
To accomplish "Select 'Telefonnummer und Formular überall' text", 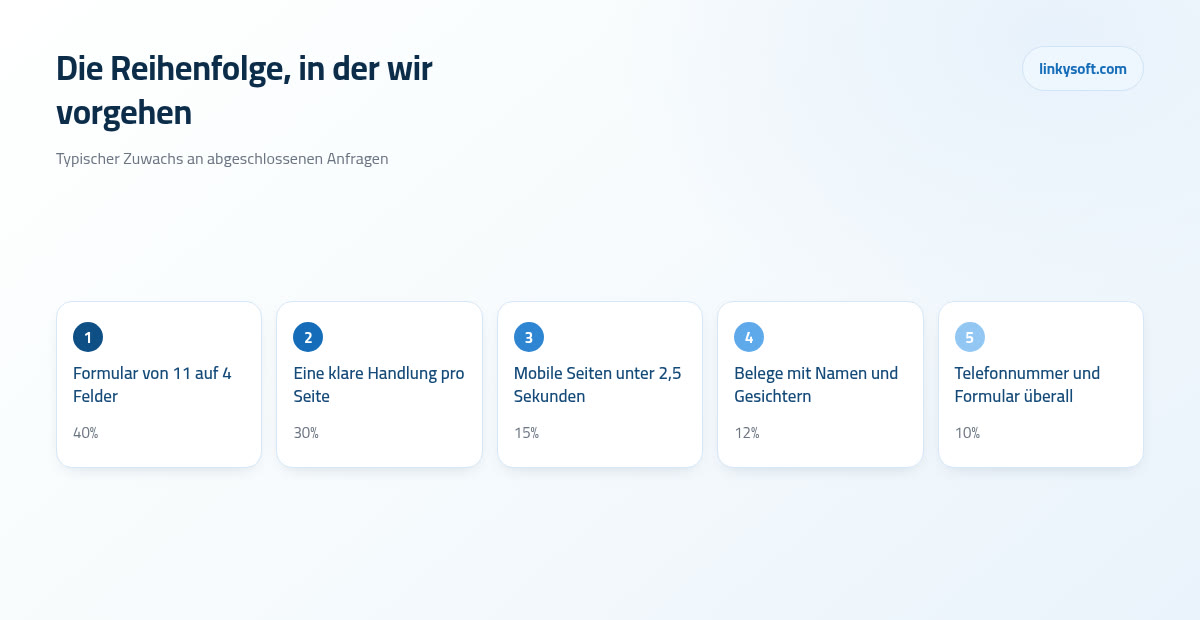I will pyautogui.click(x=1027, y=385).
